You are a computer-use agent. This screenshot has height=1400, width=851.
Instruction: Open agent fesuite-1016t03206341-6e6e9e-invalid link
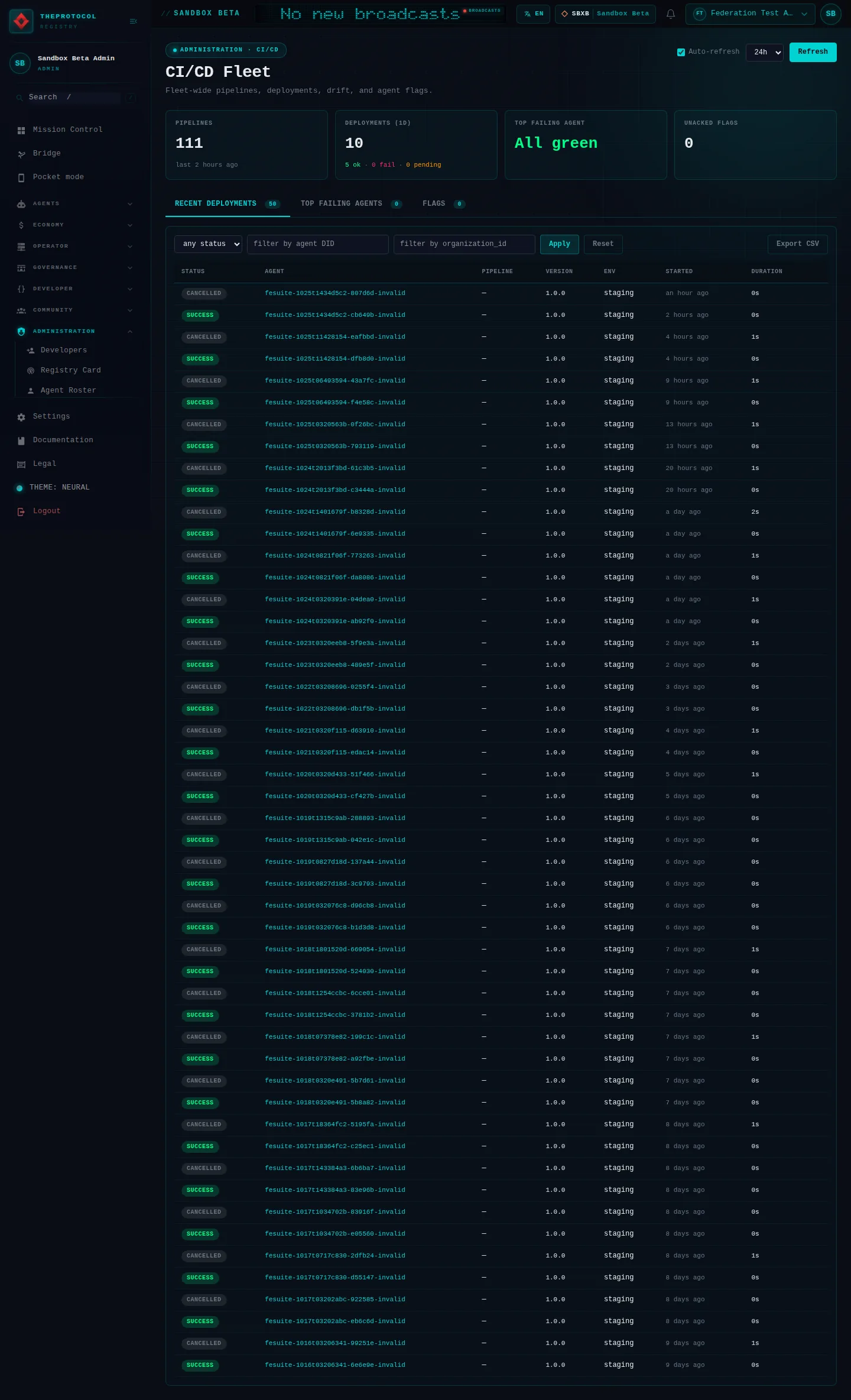click(x=335, y=1366)
